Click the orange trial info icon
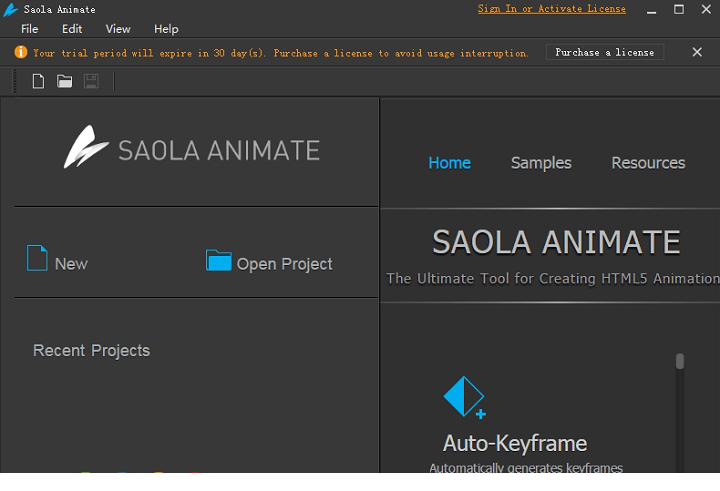Image resolution: width=720 pixels, height=491 pixels. 21,52
